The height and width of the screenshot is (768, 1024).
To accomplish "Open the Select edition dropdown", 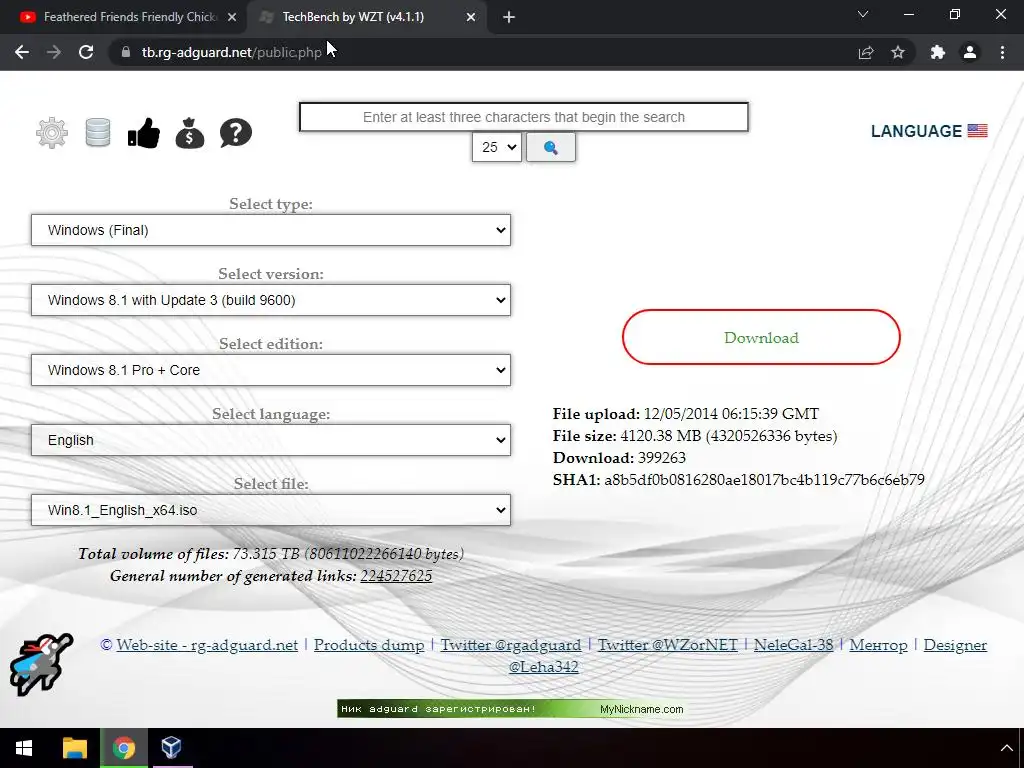I will [271, 370].
